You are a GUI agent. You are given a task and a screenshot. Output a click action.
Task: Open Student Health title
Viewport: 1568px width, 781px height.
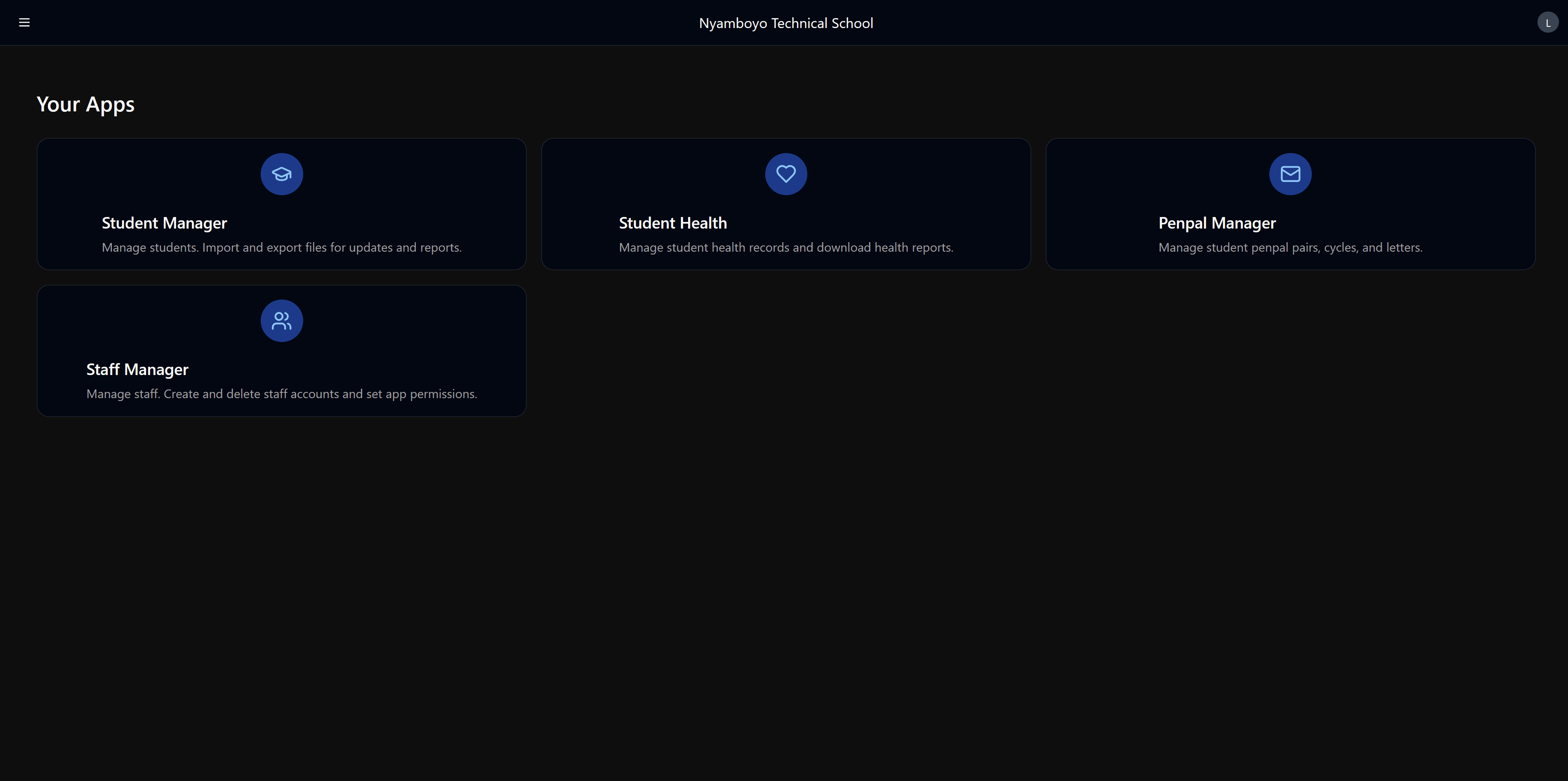point(672,223)
